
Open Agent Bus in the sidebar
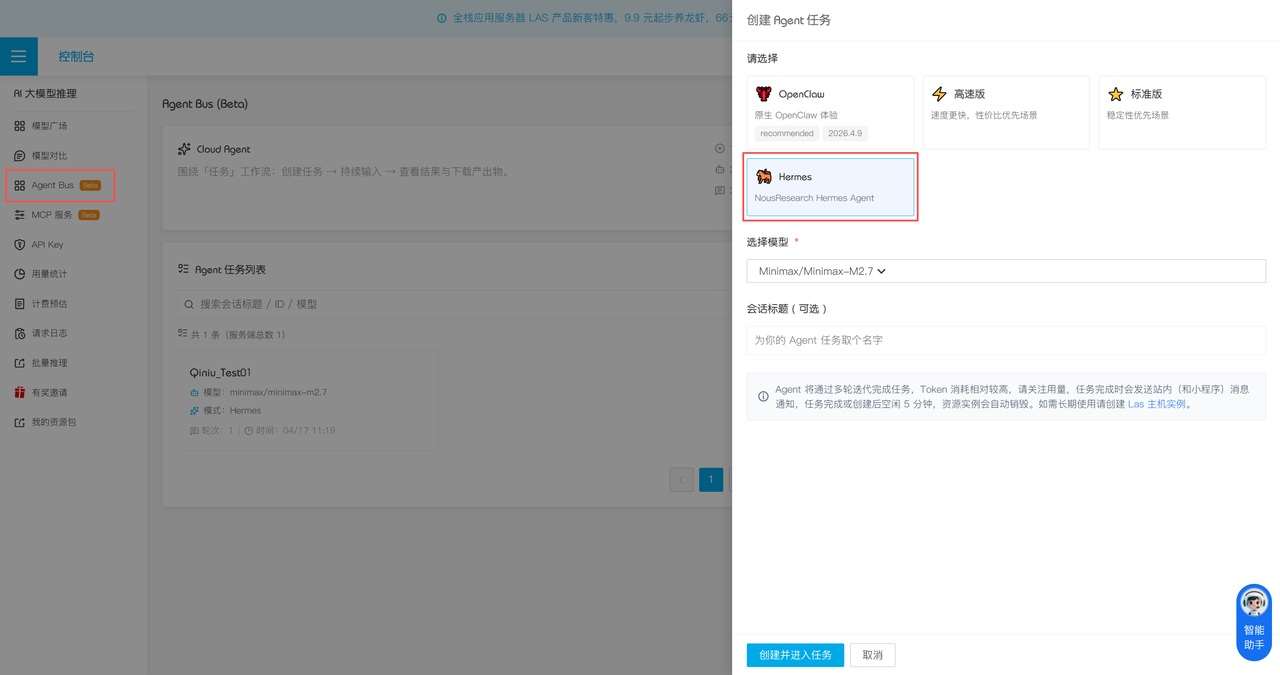pos(60,185)
